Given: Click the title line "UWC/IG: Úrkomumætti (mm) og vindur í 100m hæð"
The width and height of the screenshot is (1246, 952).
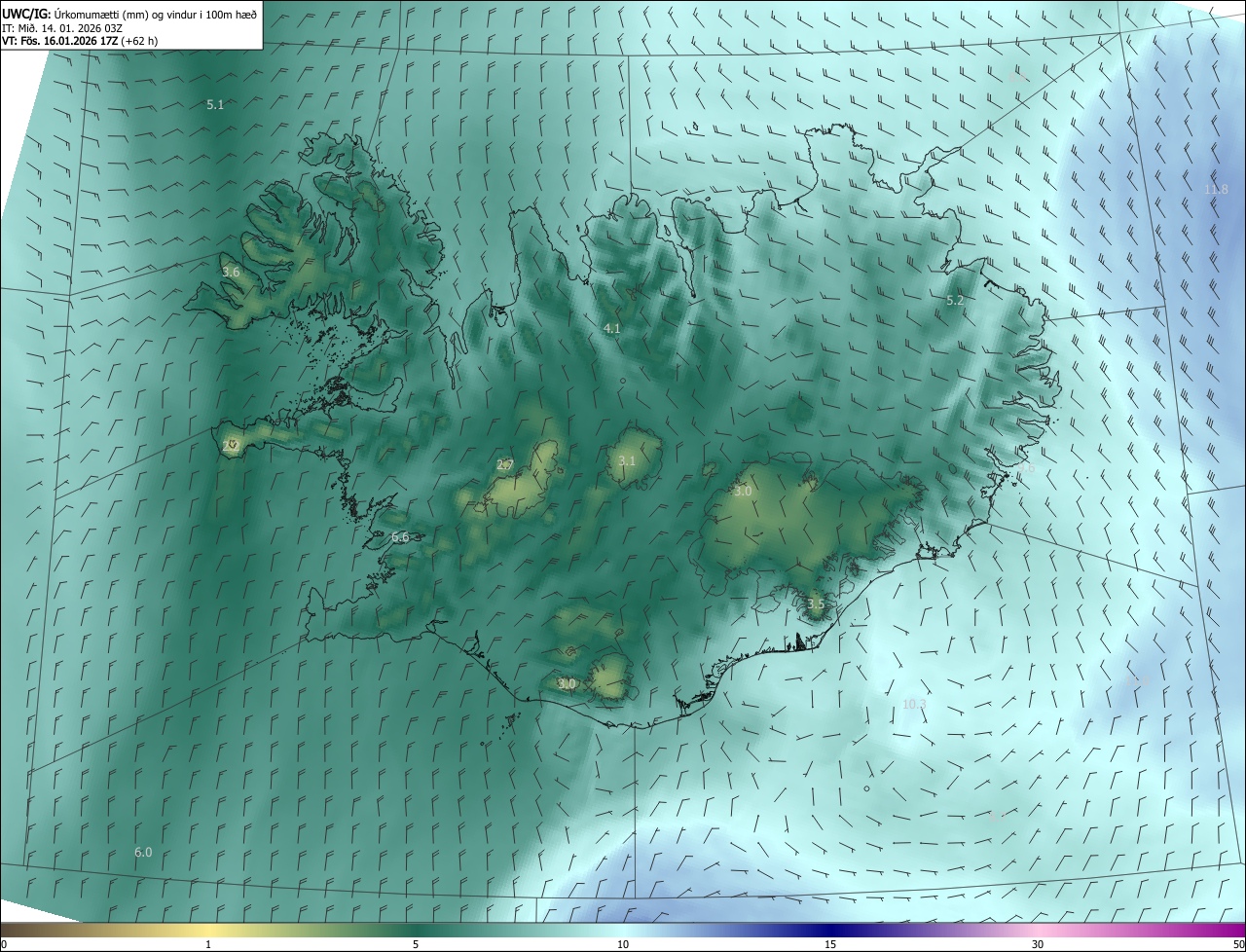Looking at the screenshot, I should 129,14.
